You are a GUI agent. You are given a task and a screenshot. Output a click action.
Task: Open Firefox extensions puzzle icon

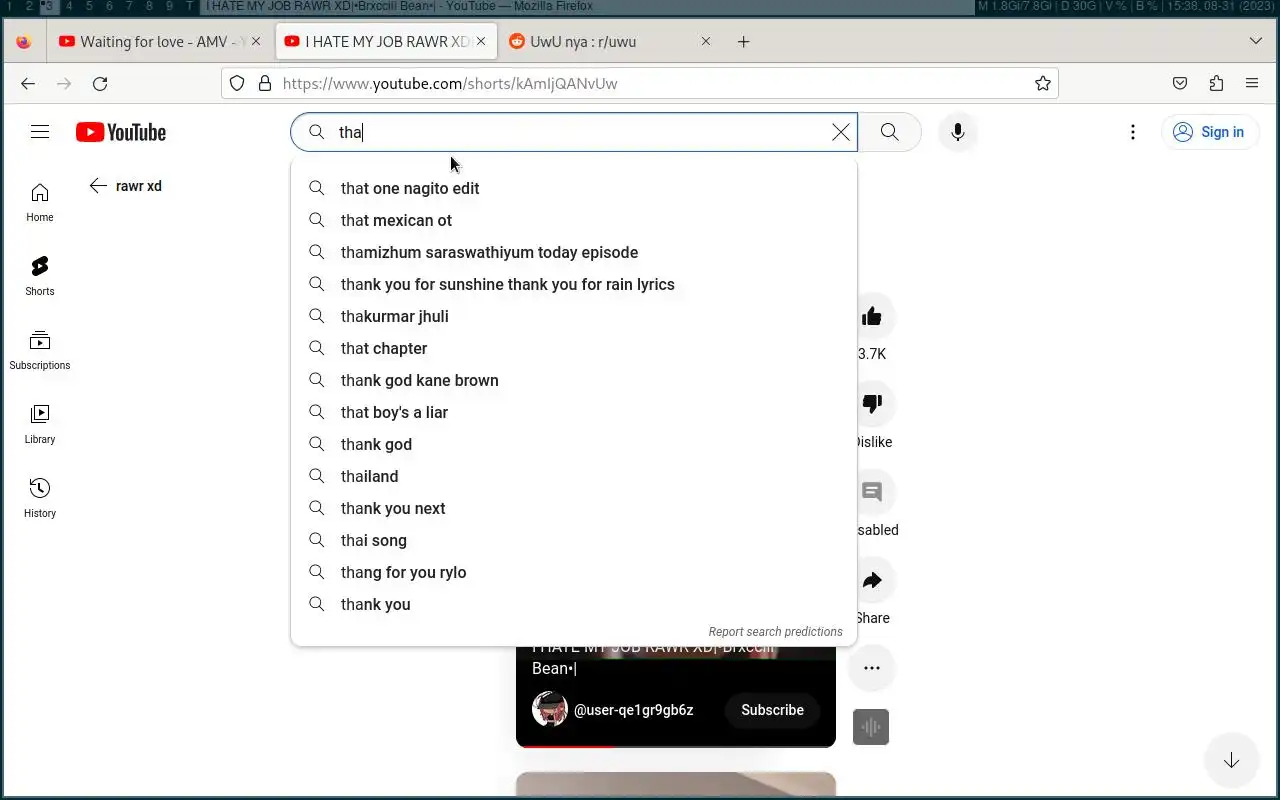click(x=1216, y=84)
